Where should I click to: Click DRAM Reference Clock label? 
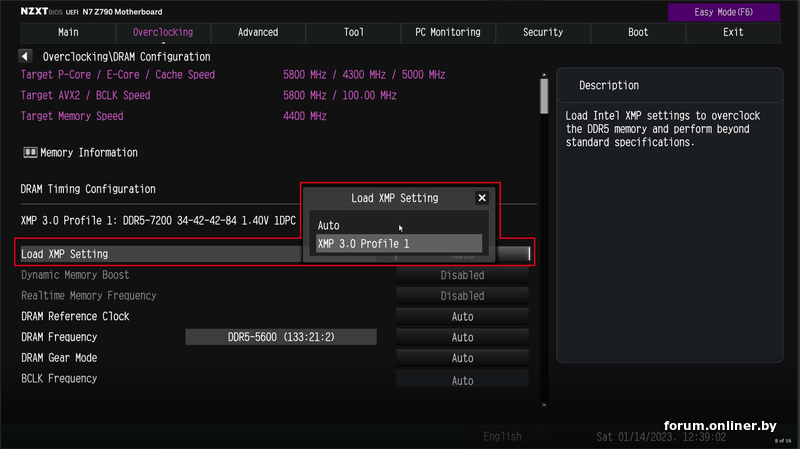tap(75, 316)
